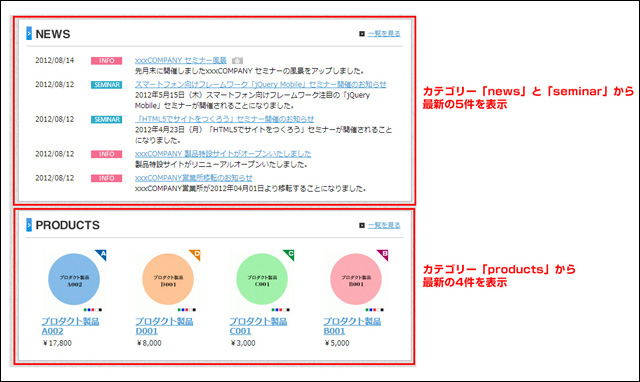Image resolution: width=640 pixels, height=382 pixels.
Task: Click INFO label on 製品特設サイト row
Action: [106, 154]
